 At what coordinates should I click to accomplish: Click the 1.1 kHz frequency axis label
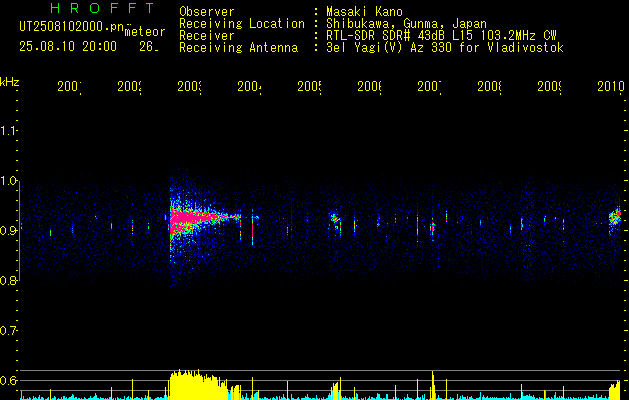(x=8, y=130)
